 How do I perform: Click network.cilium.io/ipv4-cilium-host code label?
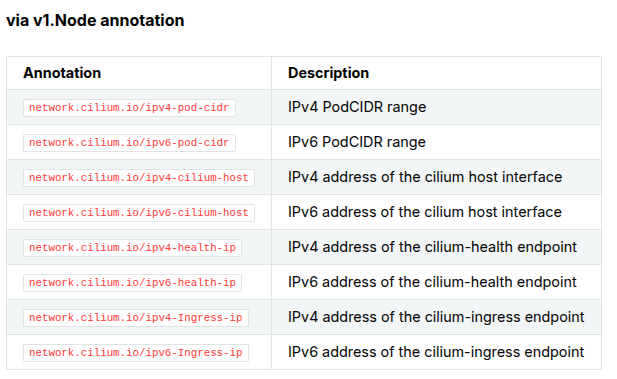coord(139,178)
